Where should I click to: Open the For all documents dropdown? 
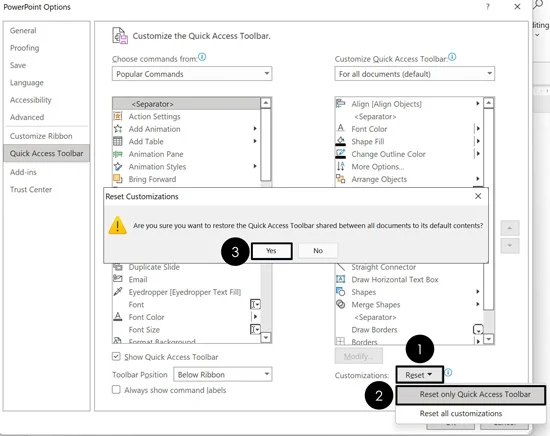point(415,74)
